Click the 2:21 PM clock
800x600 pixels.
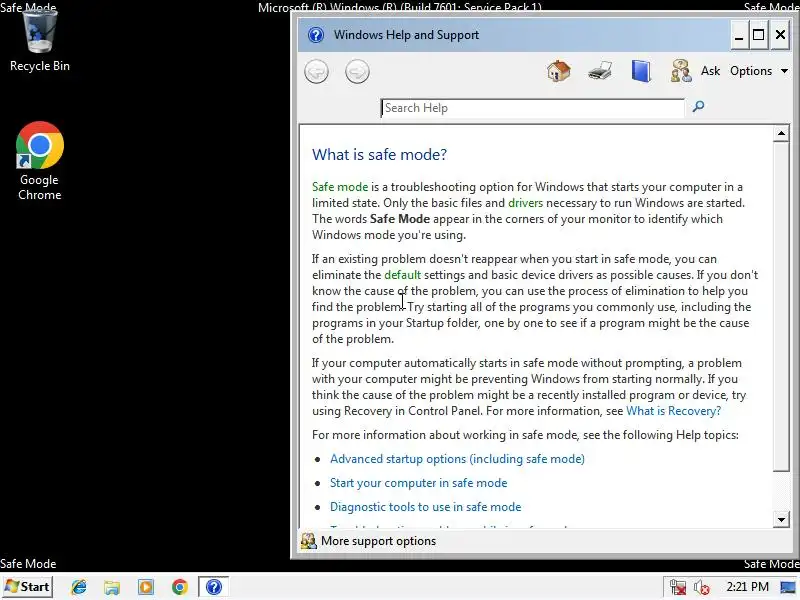[747, 587]
